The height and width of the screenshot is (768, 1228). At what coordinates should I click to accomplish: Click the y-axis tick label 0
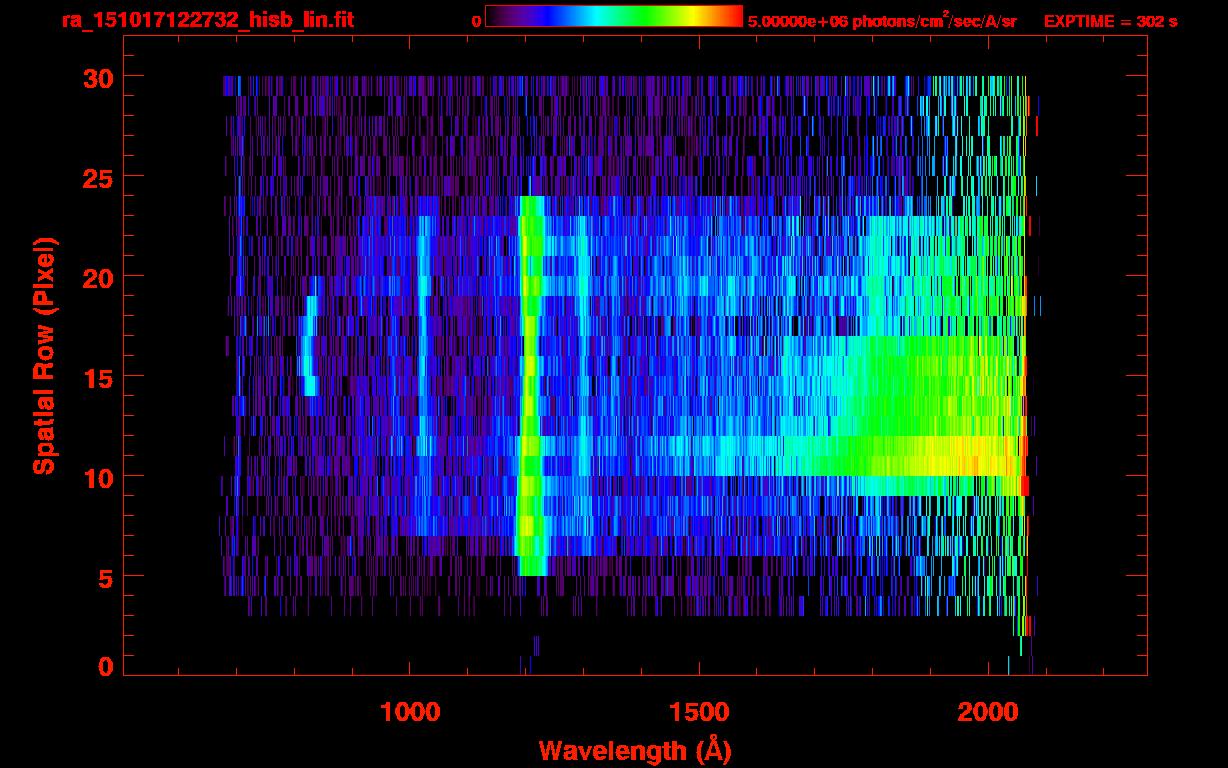click(104, 667)
